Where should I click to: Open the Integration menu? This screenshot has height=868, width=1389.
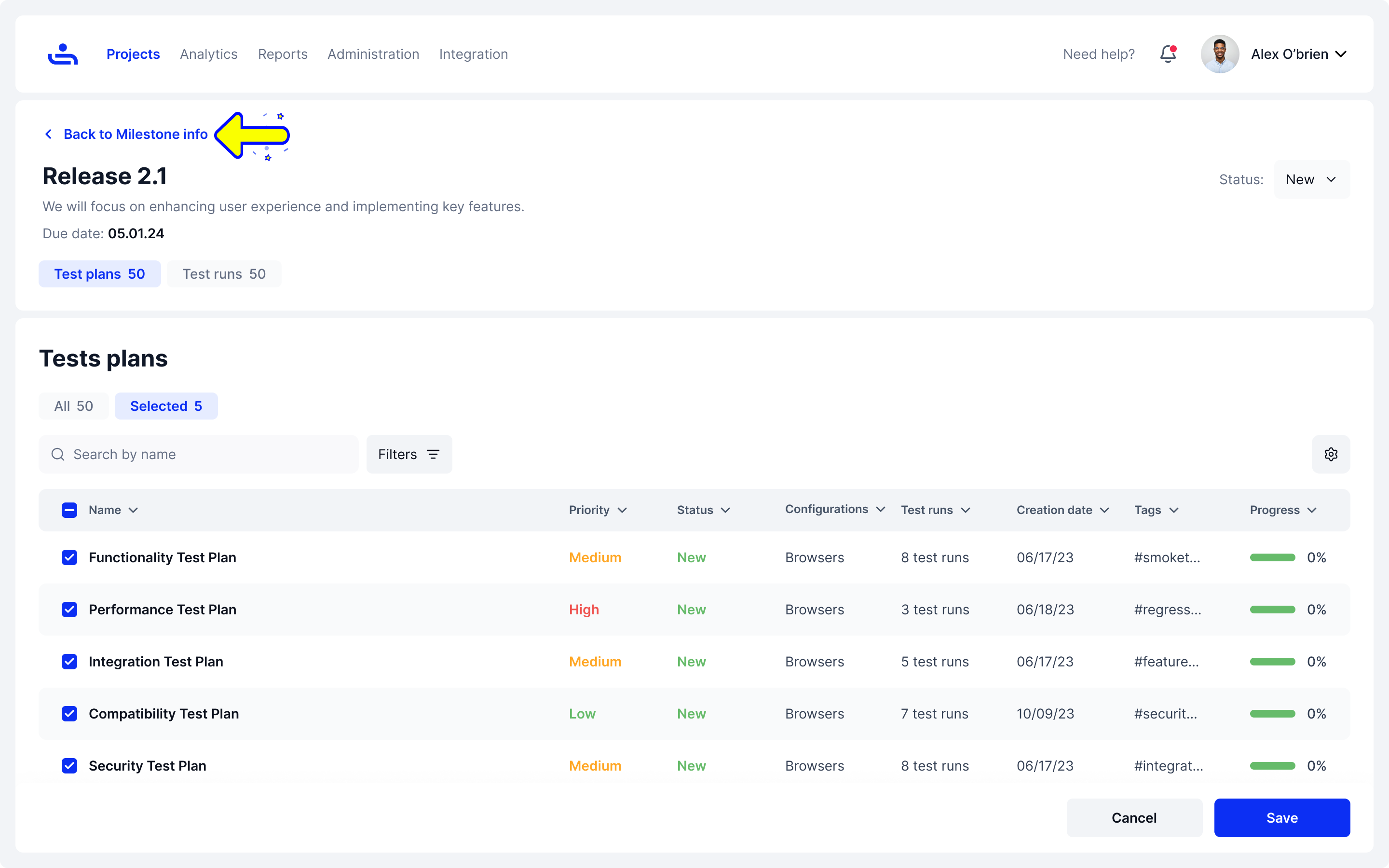474,54
